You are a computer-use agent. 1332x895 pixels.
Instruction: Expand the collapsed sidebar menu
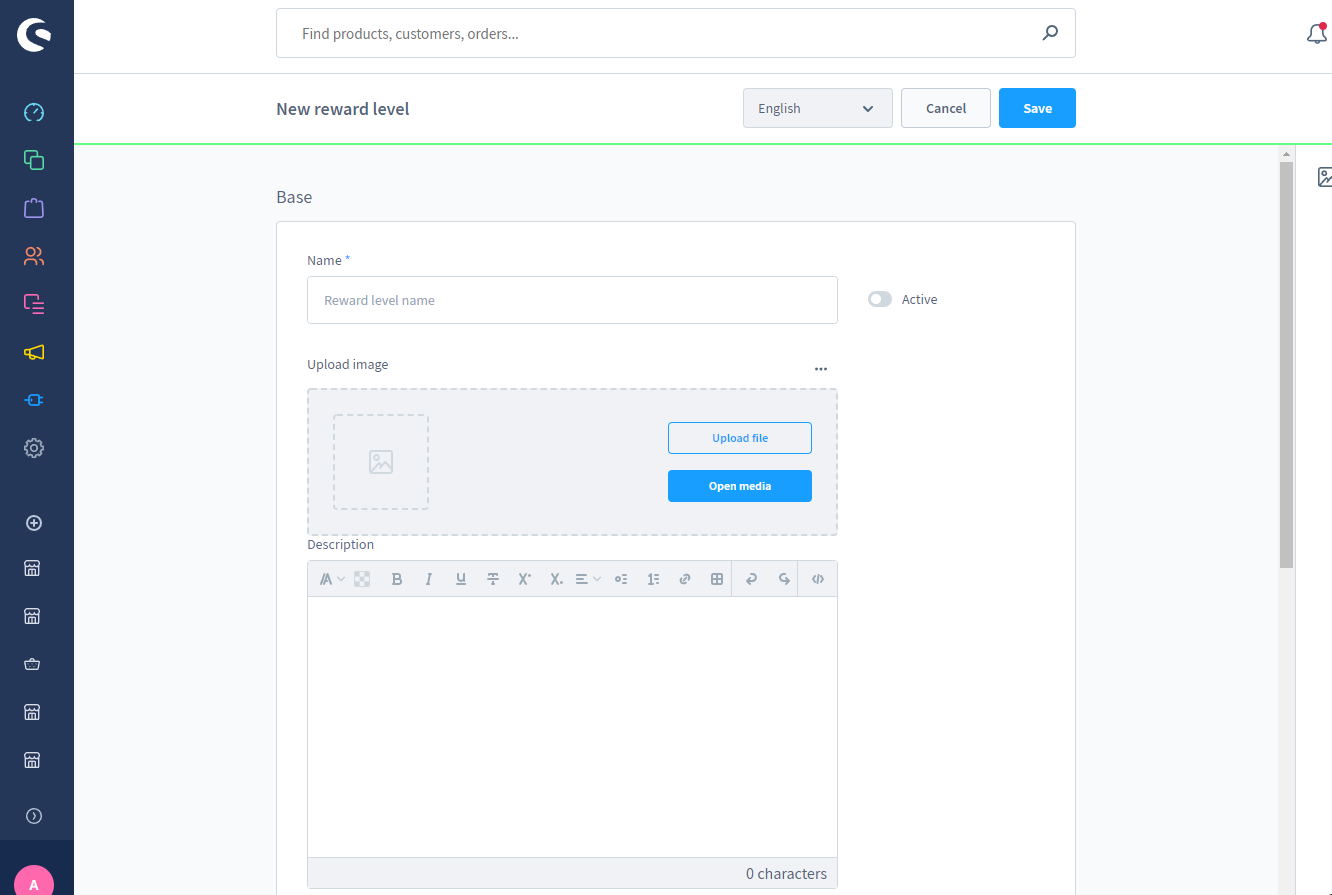(x=34, y=816)
